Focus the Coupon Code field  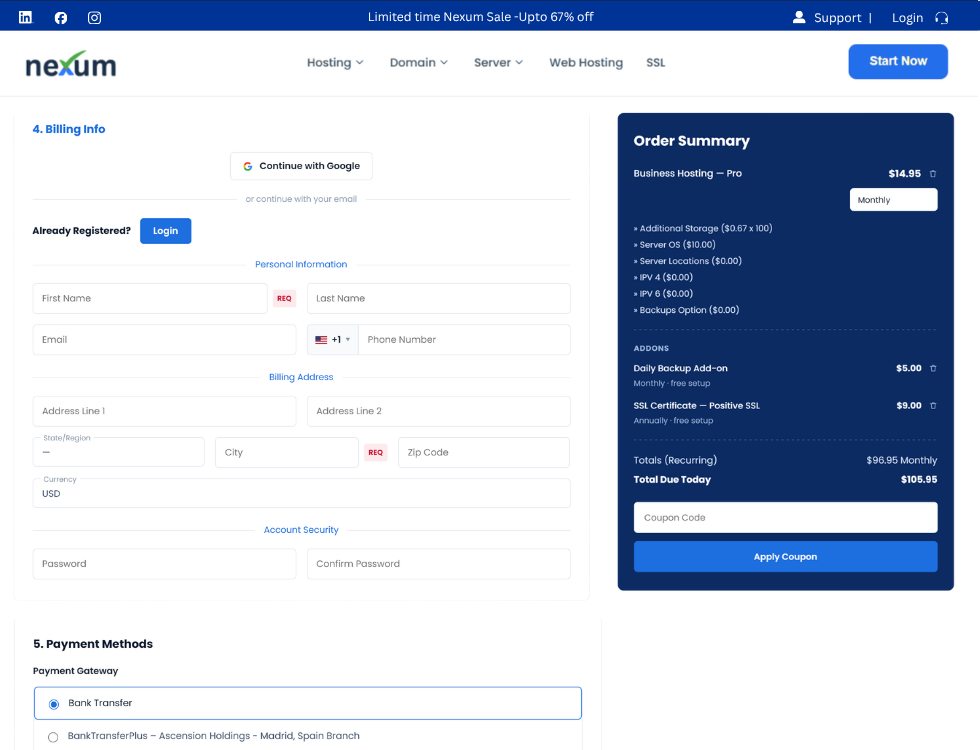click(x=786, y=518)
